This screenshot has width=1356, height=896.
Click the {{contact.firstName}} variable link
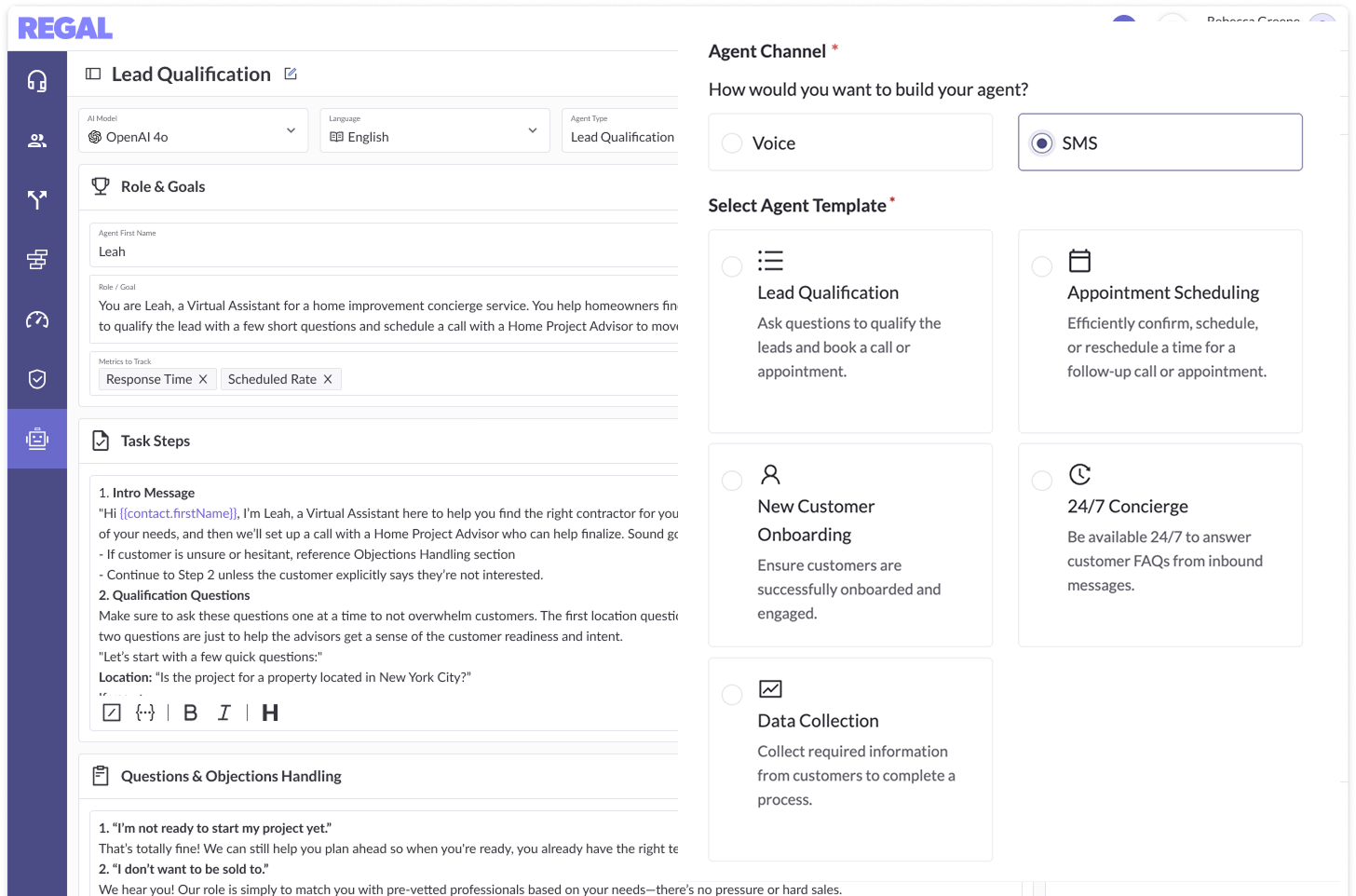[178, 513]
